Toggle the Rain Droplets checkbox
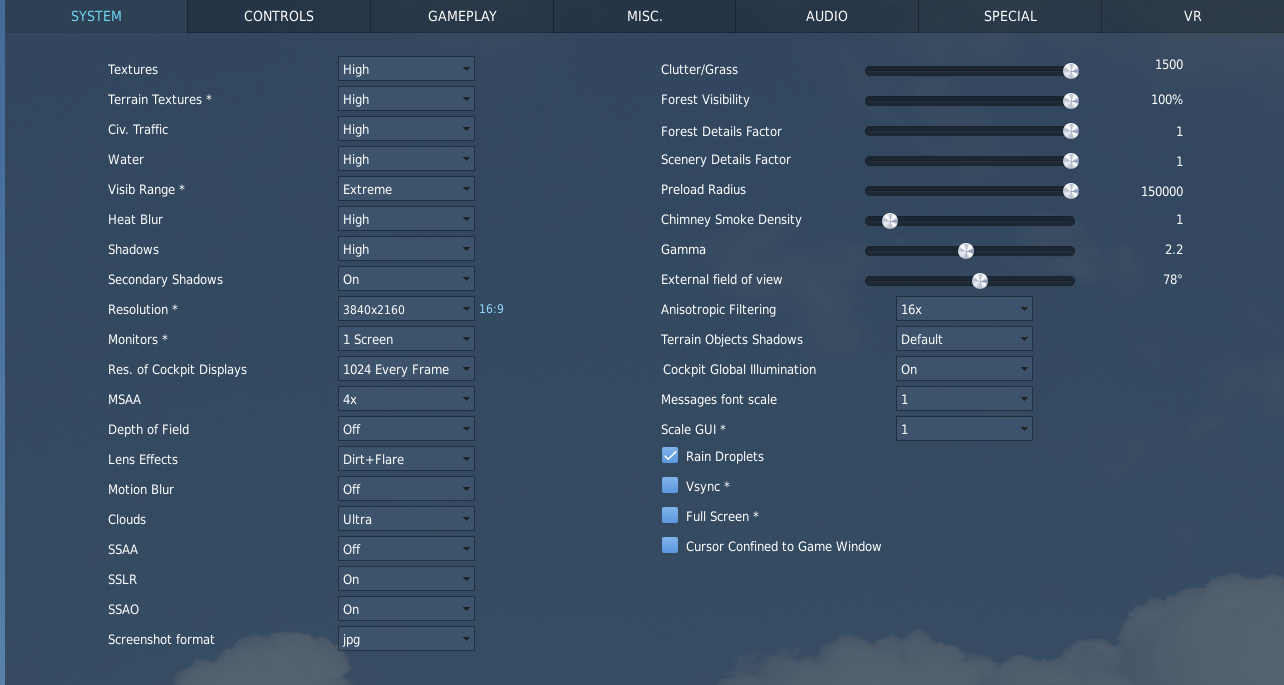Image resolution: width=1284 pixels, height=685 pixels. pos(670,456)
